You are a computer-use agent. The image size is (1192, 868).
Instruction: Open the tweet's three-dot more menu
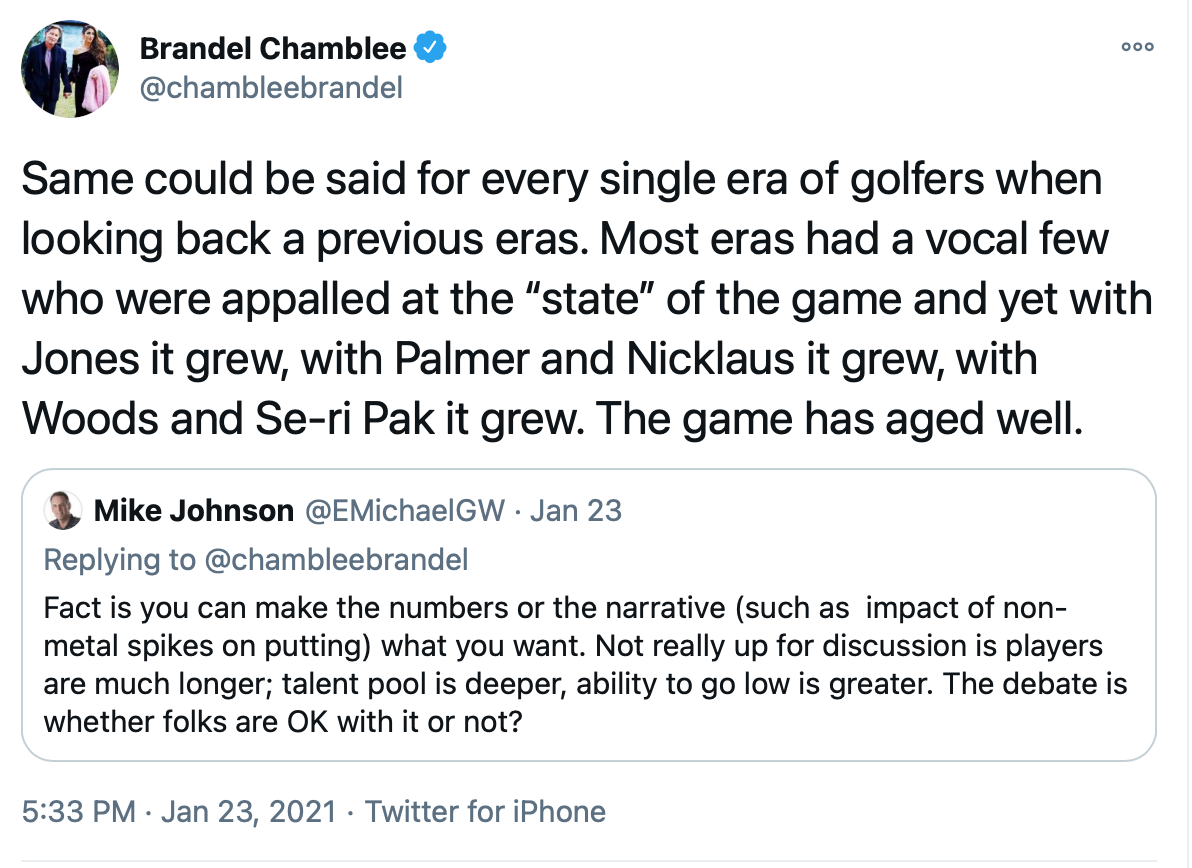[1137, 47]
